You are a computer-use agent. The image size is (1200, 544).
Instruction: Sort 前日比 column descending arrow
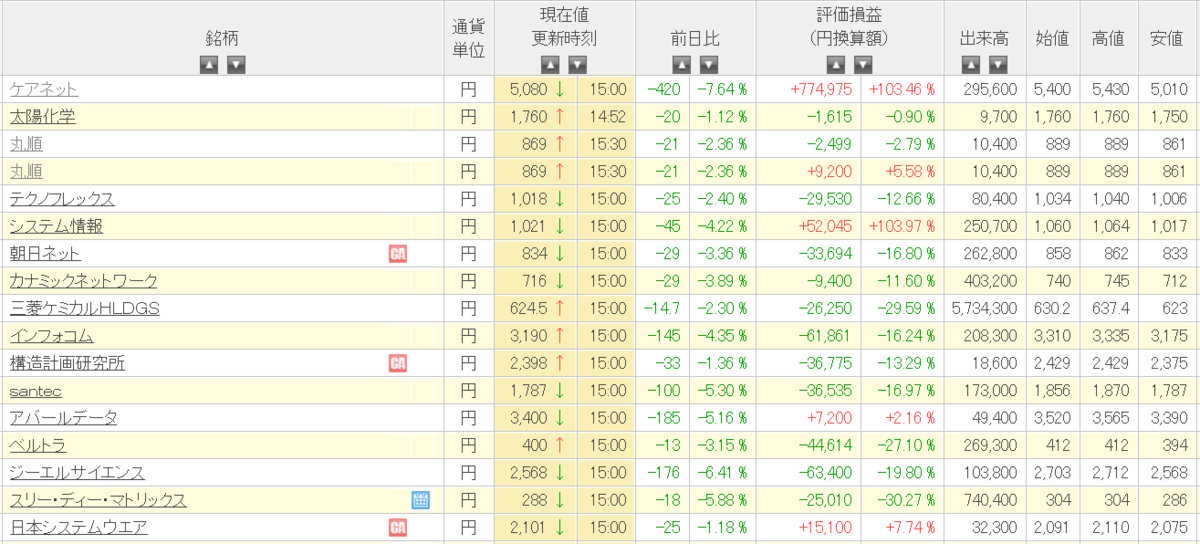(x=709, y=65)
